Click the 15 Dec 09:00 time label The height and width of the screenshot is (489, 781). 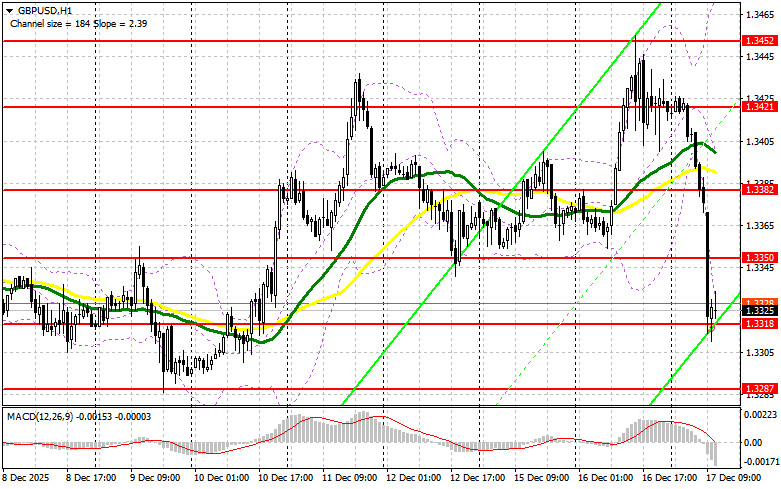pos(542,478)
